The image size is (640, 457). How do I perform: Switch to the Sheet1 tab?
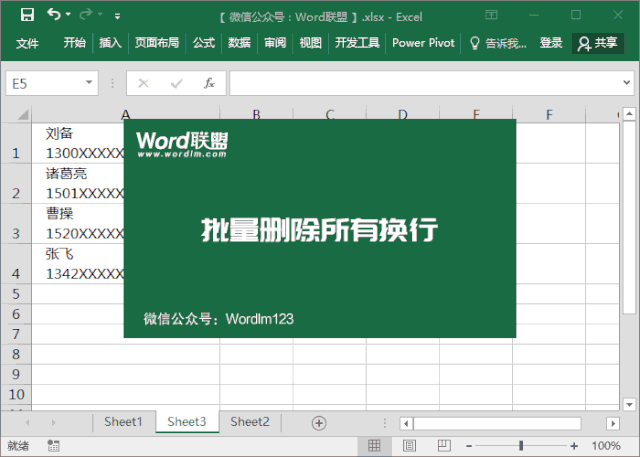pos(123,422)
